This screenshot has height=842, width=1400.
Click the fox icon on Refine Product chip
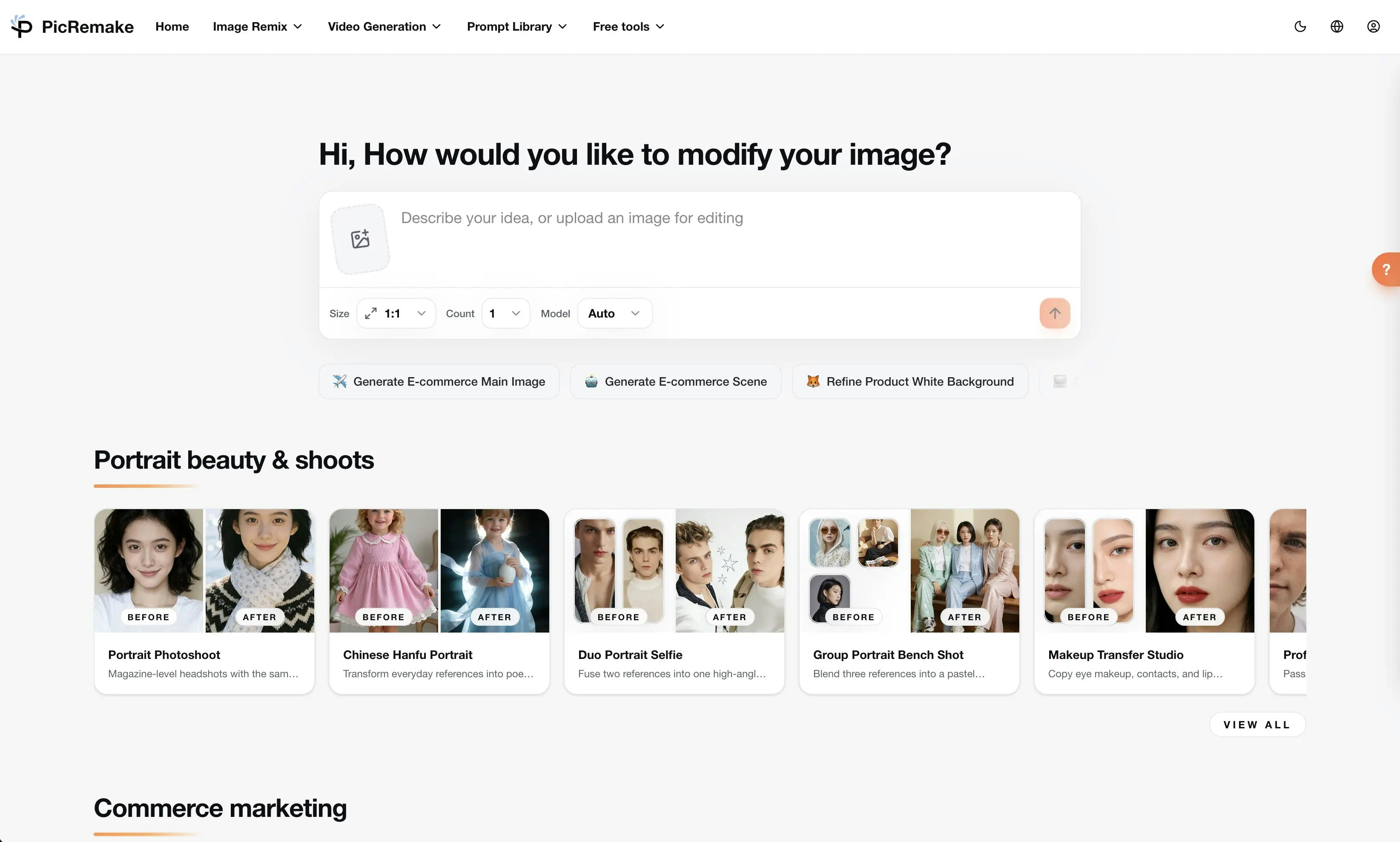[x=813, y=381]
